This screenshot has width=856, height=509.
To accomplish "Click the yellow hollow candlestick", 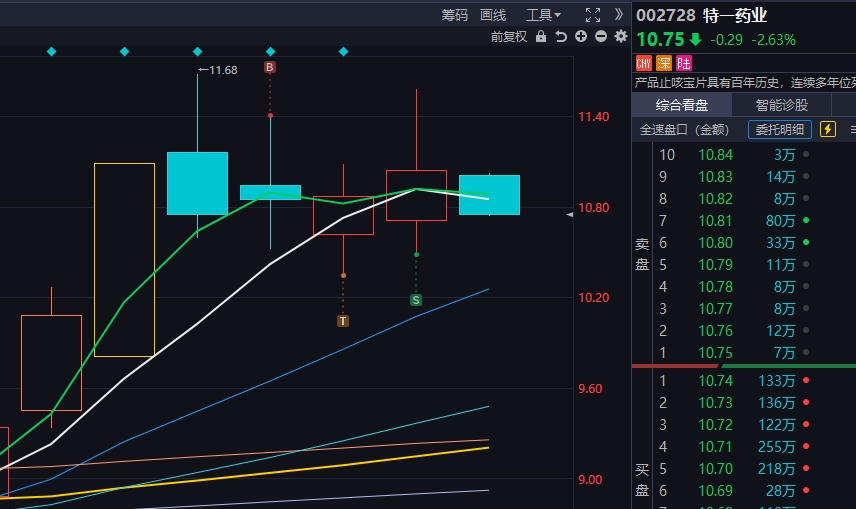I will 124,260.
